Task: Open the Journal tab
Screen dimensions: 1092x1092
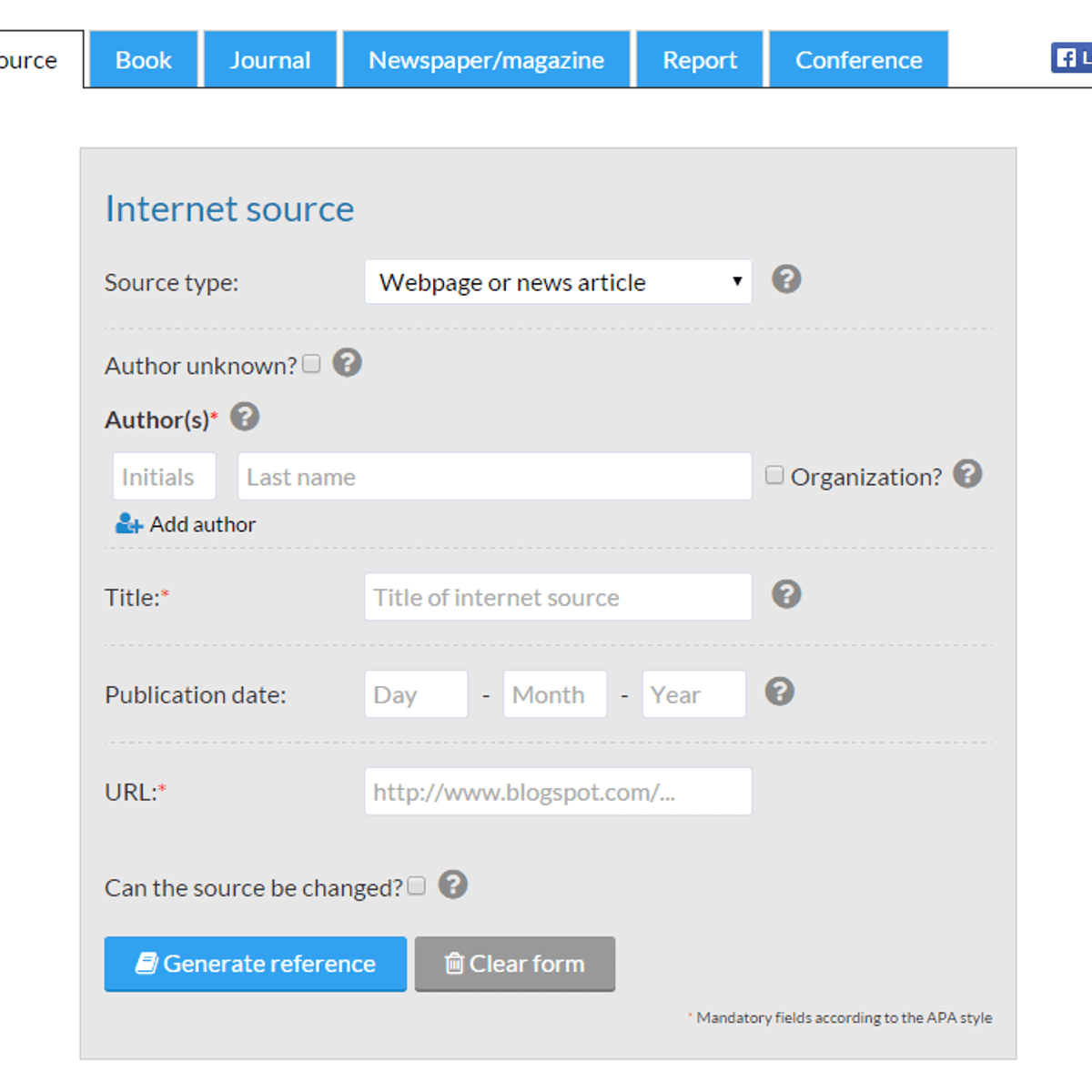Action: tap(270, 60)
